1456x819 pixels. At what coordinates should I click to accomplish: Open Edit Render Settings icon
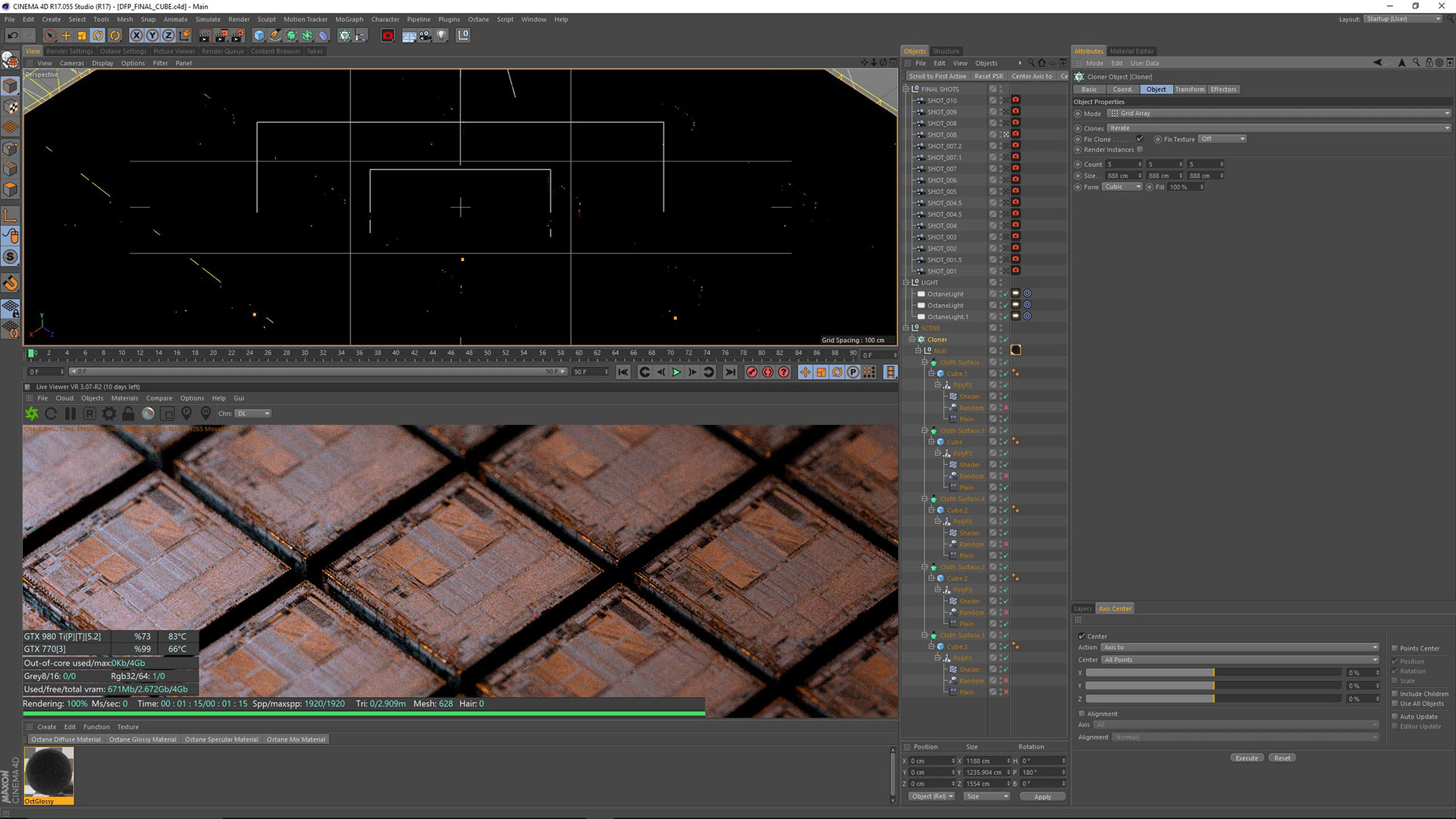point(238,35)
